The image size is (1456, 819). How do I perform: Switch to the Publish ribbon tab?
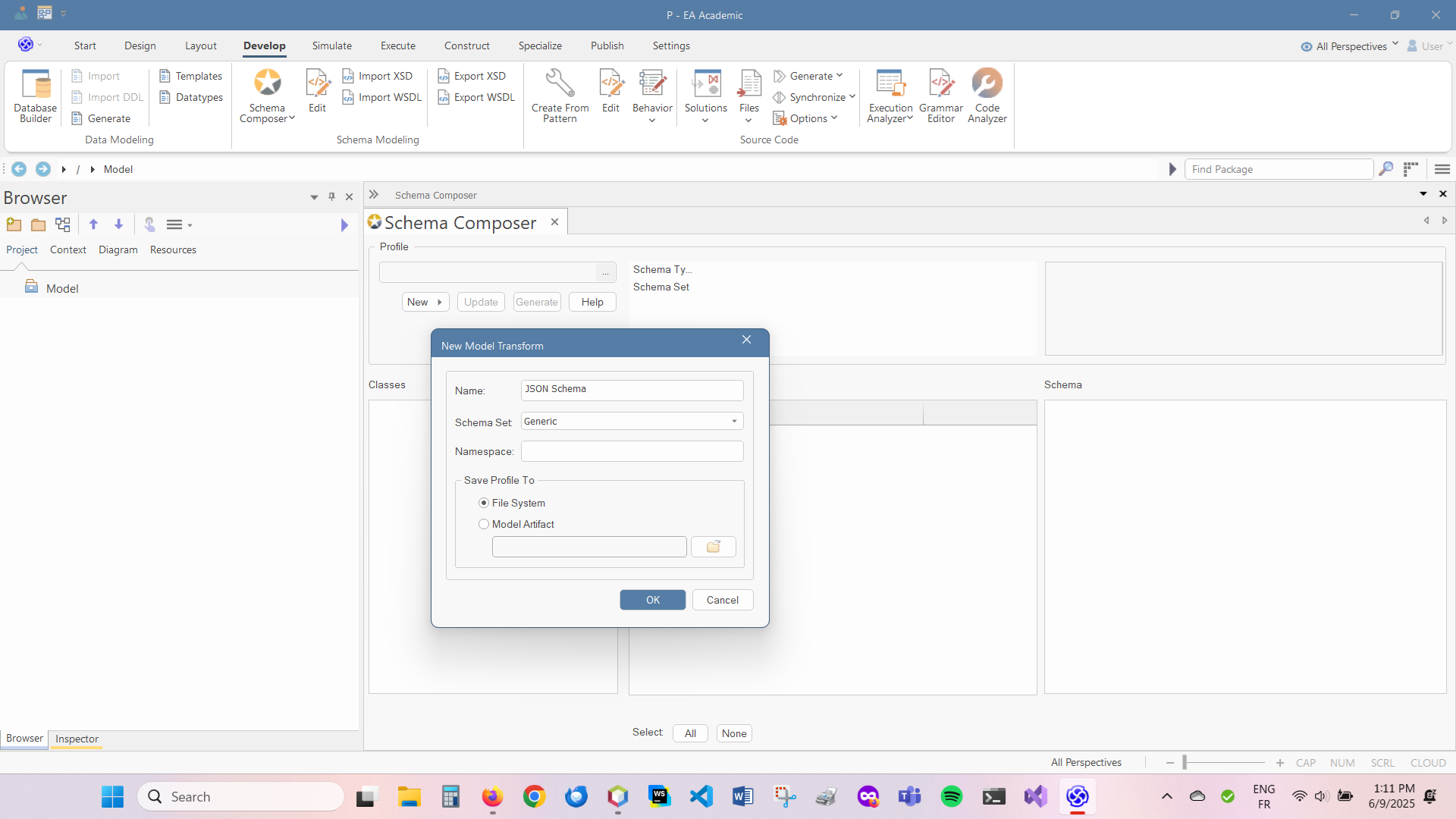(x=607, y=45)
